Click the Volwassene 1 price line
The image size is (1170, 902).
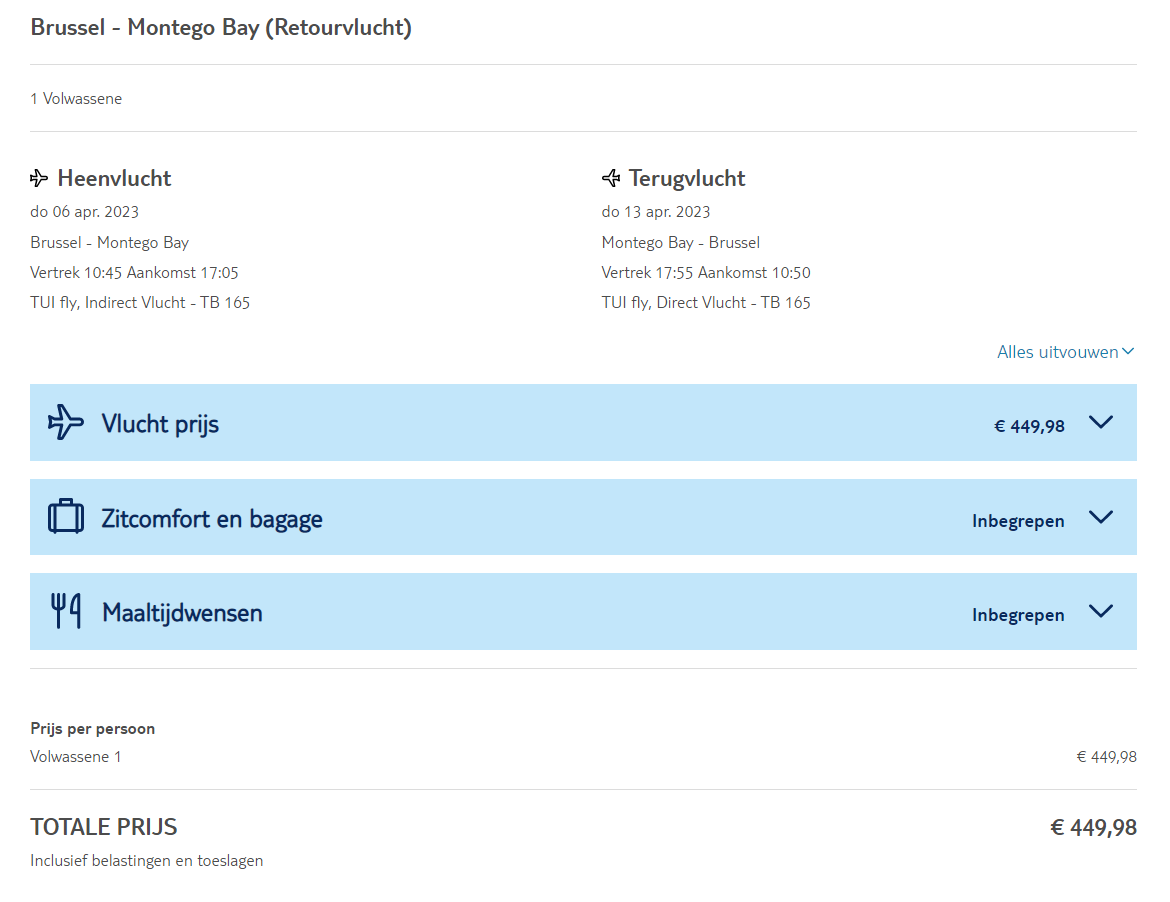tap(76, 757)
